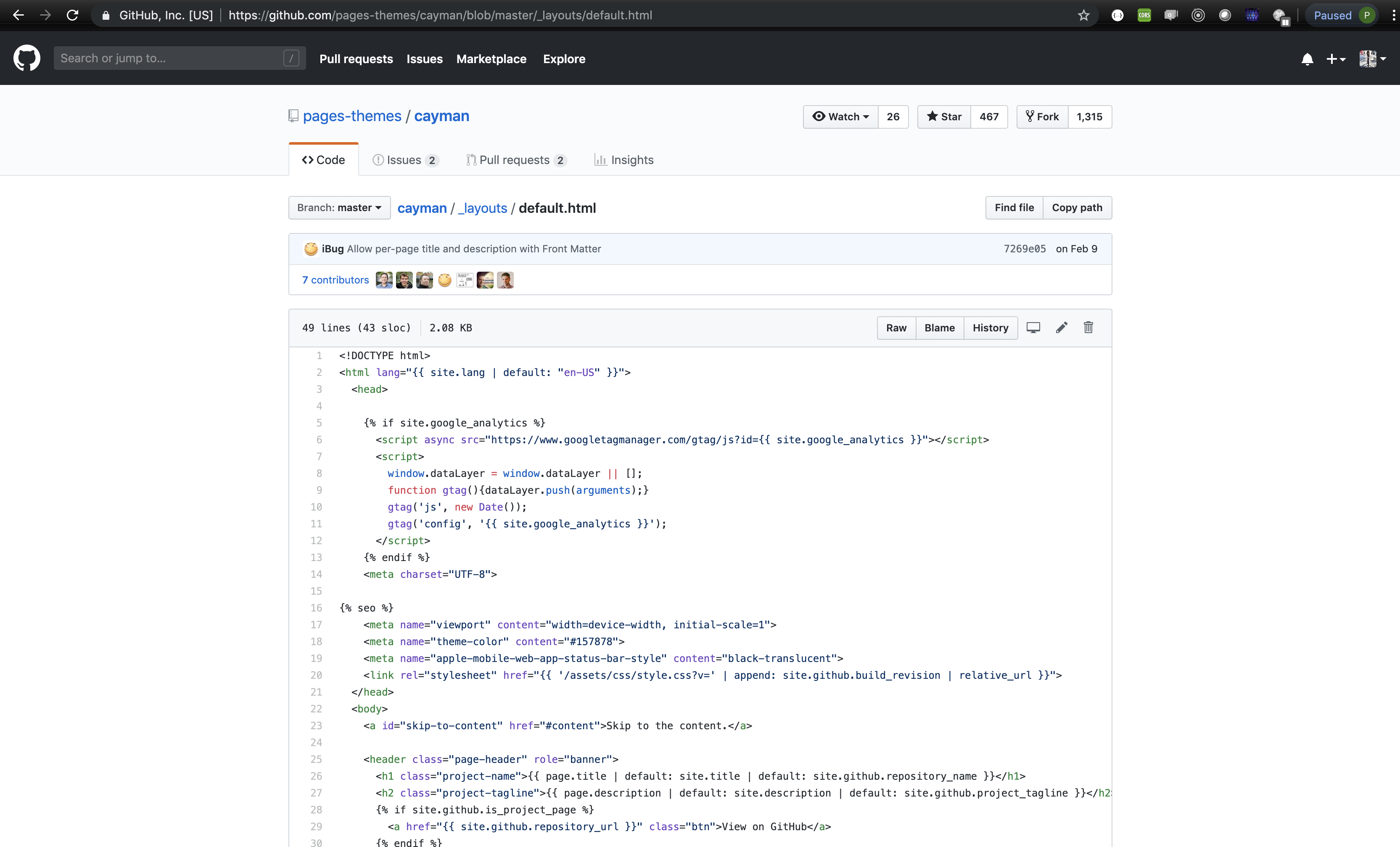Open the browser three-dot menu
The width and height of the screenshot is (1400, 847).
[x=1393, y=15]
